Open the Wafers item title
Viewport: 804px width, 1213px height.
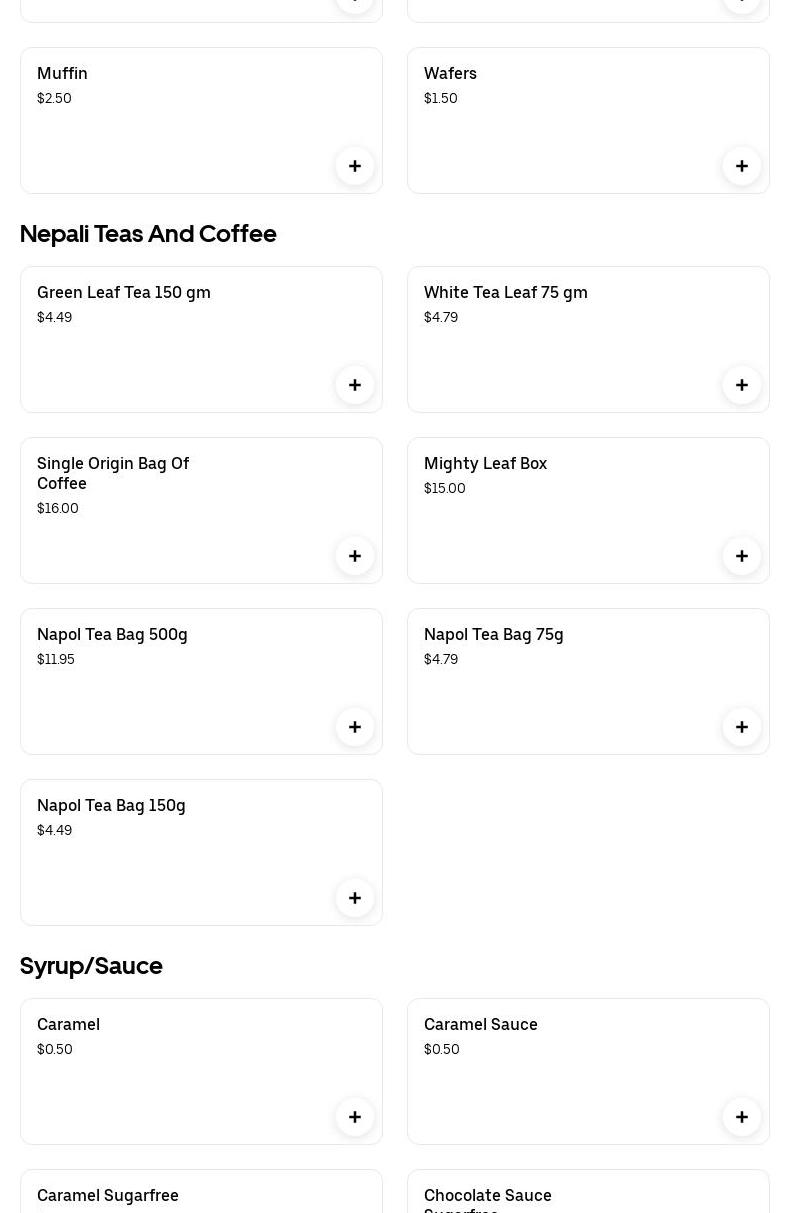(450, 73)
